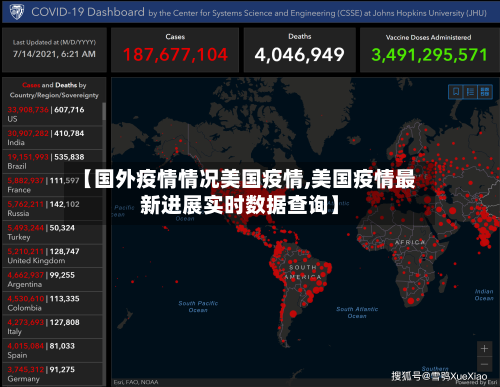This screenshot has height=387, width=500.
Task: Select the Italy row in country list
Action: point(52,327)
